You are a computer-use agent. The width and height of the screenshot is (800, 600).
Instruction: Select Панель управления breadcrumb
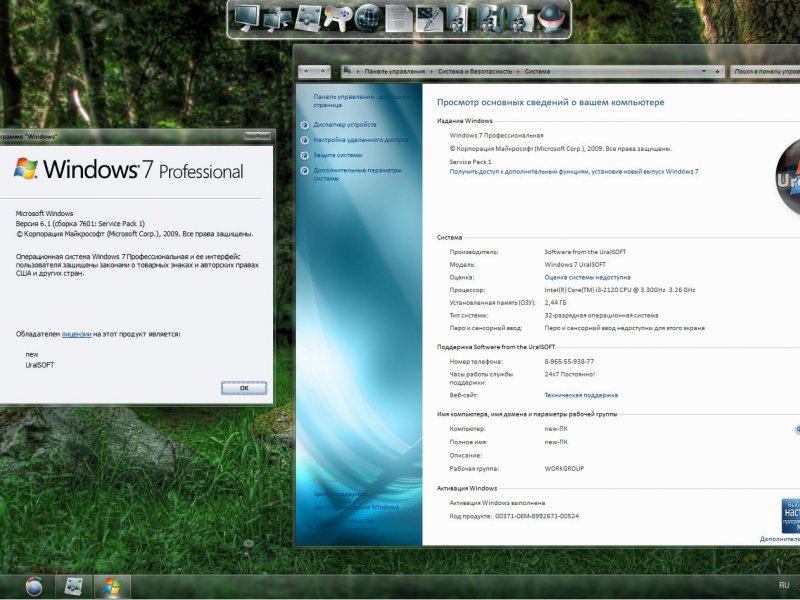coord(394,71)
